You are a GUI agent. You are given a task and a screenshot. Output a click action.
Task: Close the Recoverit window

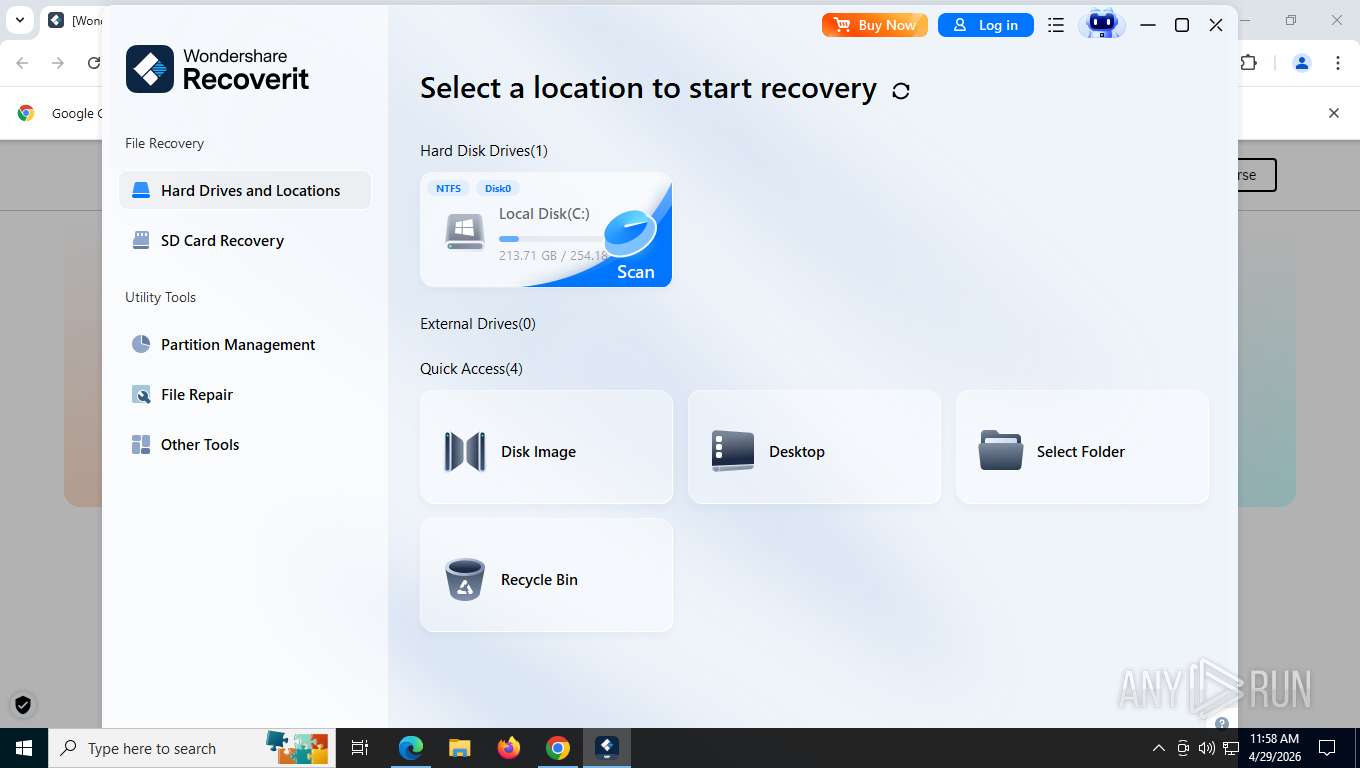pos(1216,25)
